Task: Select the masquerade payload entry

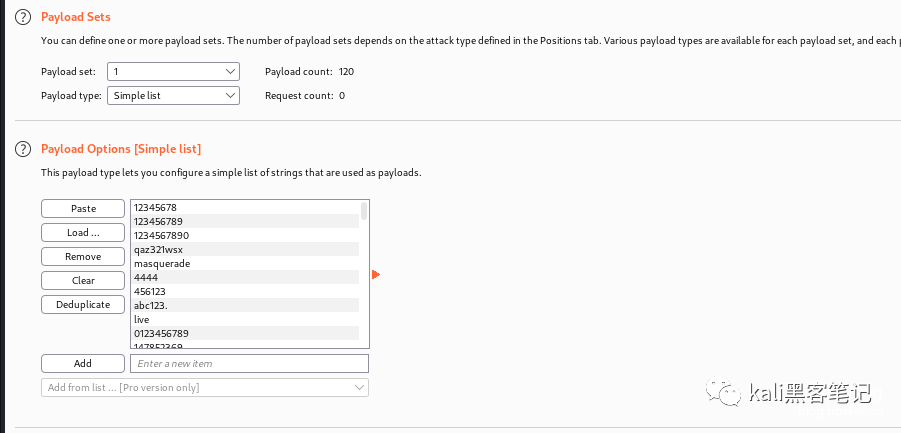Action: [245, 264]
